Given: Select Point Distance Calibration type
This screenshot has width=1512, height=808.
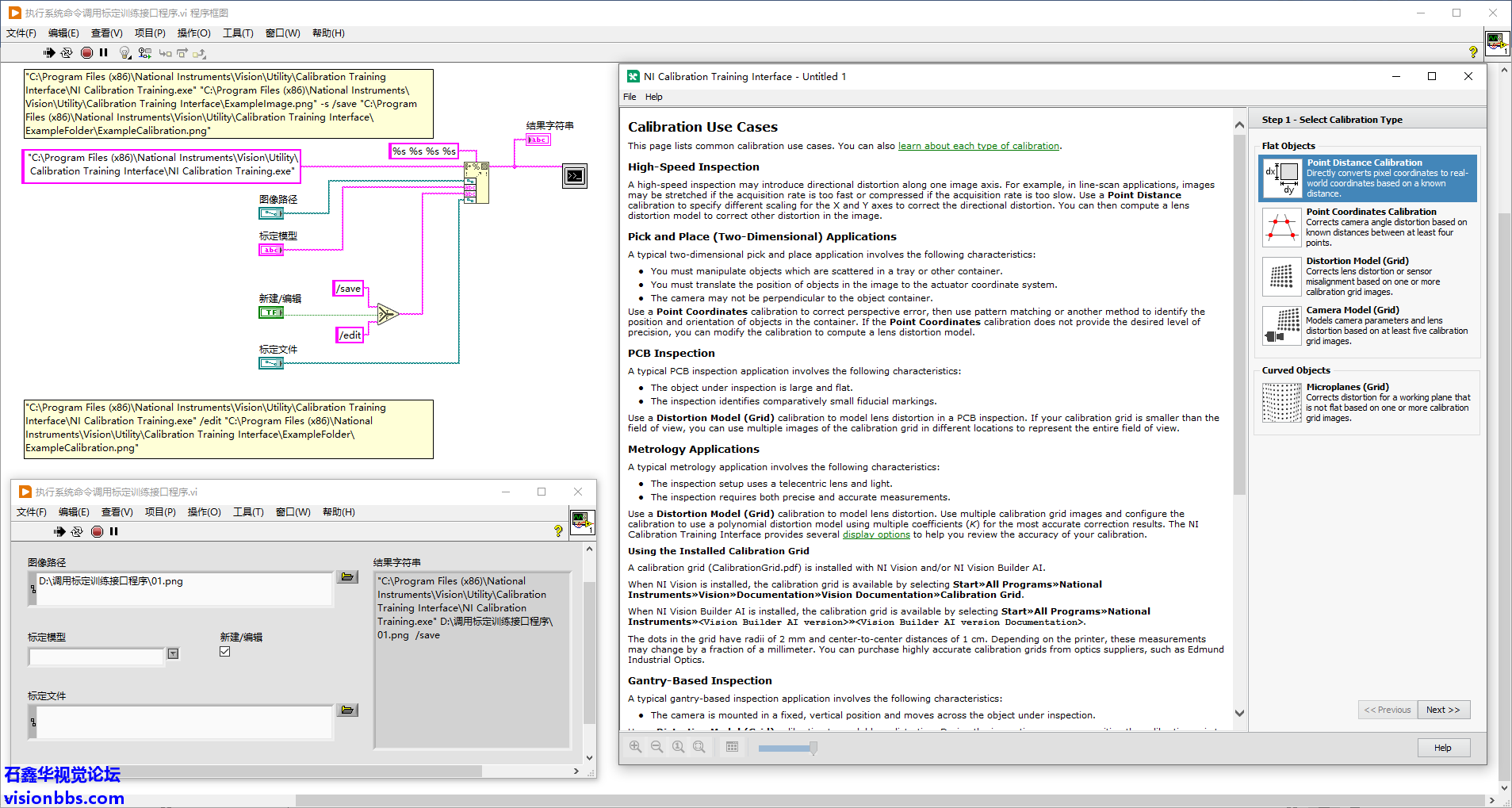Looking at the screenshot, I should coord(1367,178).
